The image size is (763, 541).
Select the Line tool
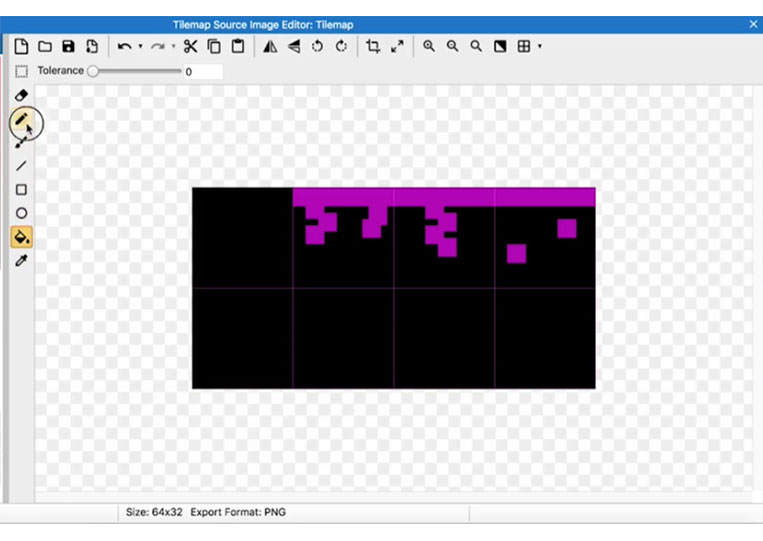(x=21, y=166)
